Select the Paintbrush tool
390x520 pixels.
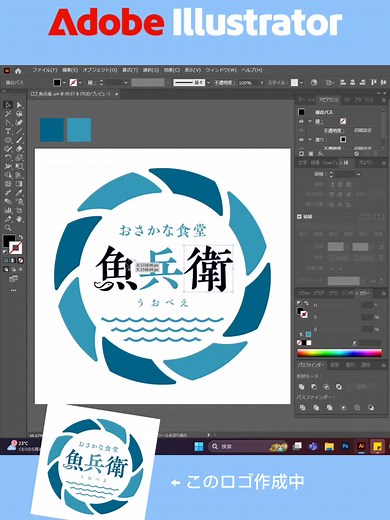point(19,140)
